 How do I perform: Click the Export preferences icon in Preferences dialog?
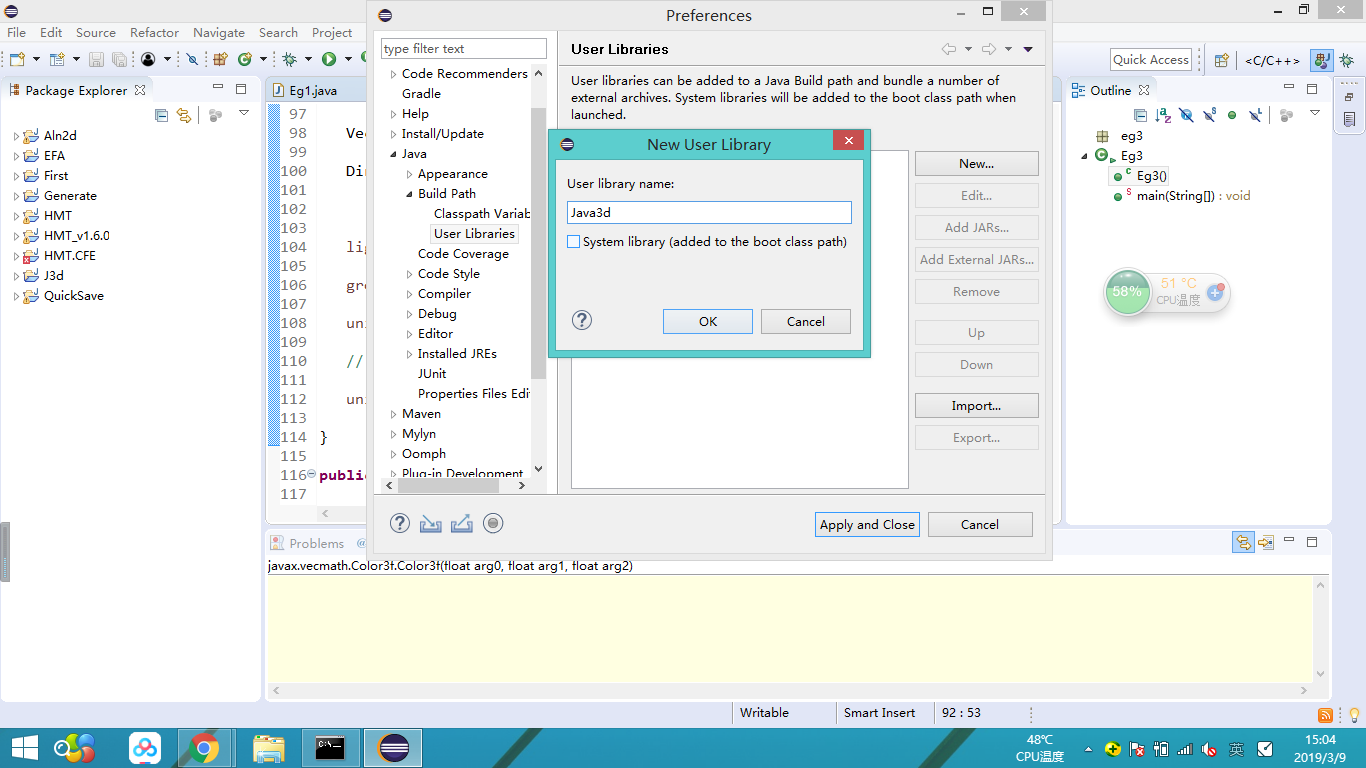tap(461, 523)
